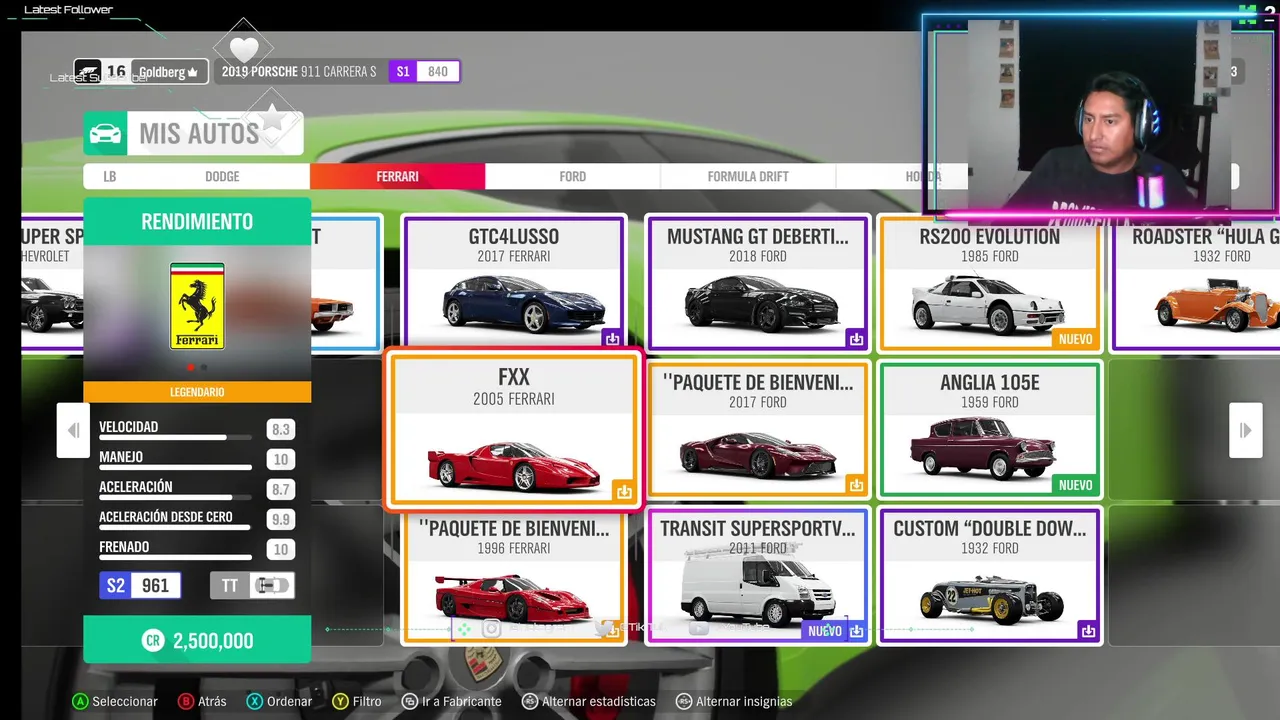The height and width of the screenshot is (720, 1280).
Task: Click the download icon on the Mustang GT card
Action: (856, 339)
